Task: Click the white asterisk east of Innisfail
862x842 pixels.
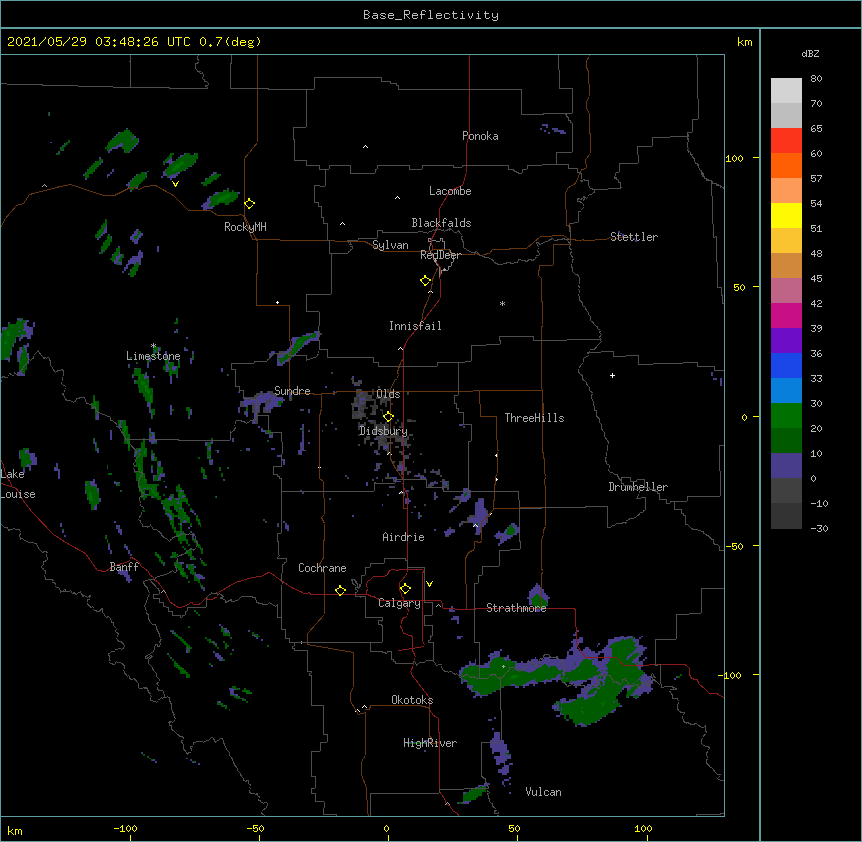Action: click(x=502, y=303)
